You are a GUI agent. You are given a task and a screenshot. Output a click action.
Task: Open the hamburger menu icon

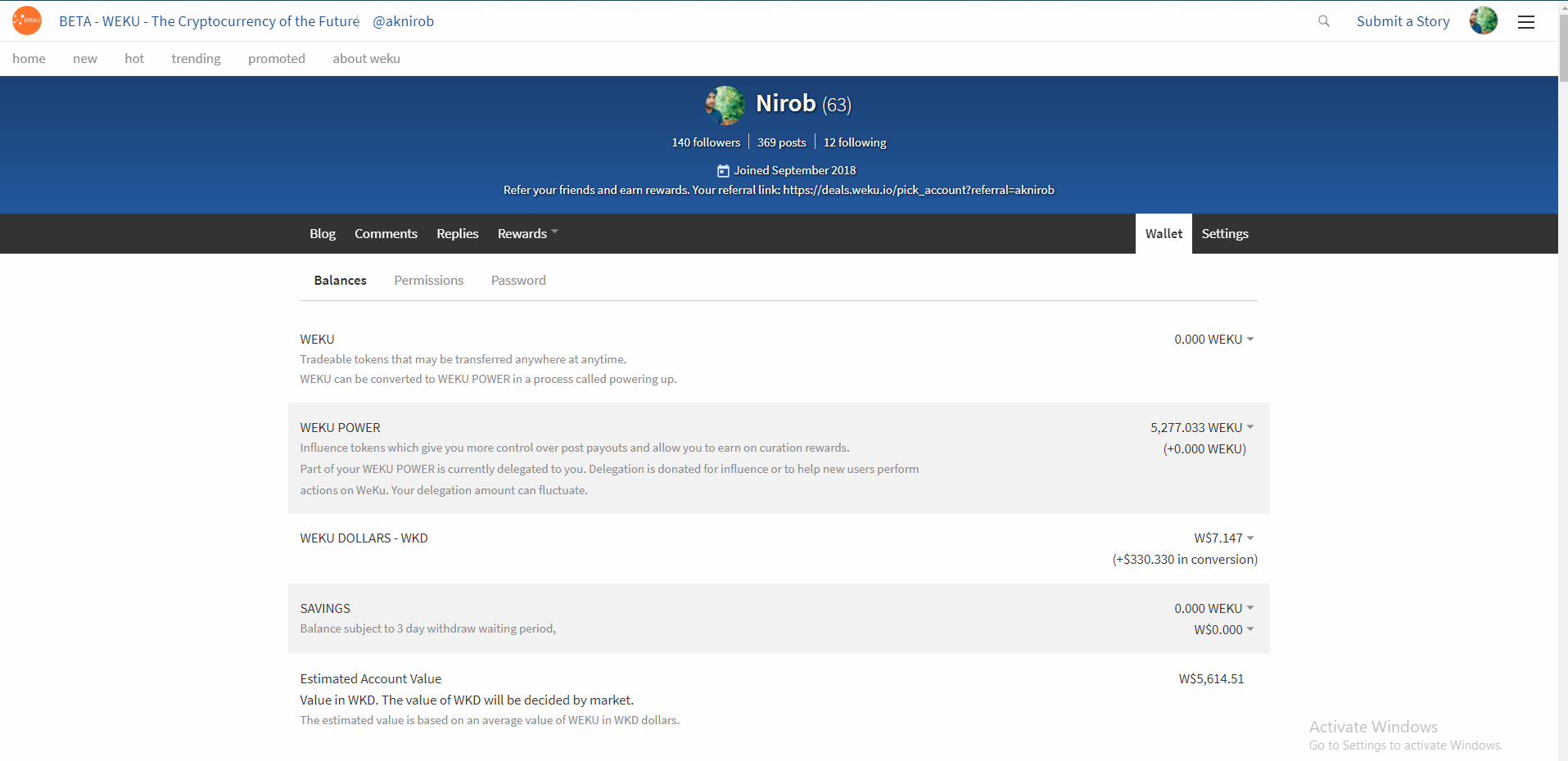click(1526, 22)
